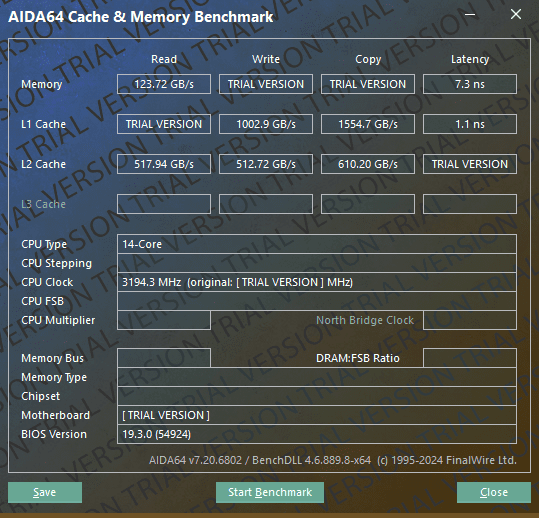Viewport: 539px width, 518px height.
Task: Click the CPU Type label
Action: click(44, 244)
